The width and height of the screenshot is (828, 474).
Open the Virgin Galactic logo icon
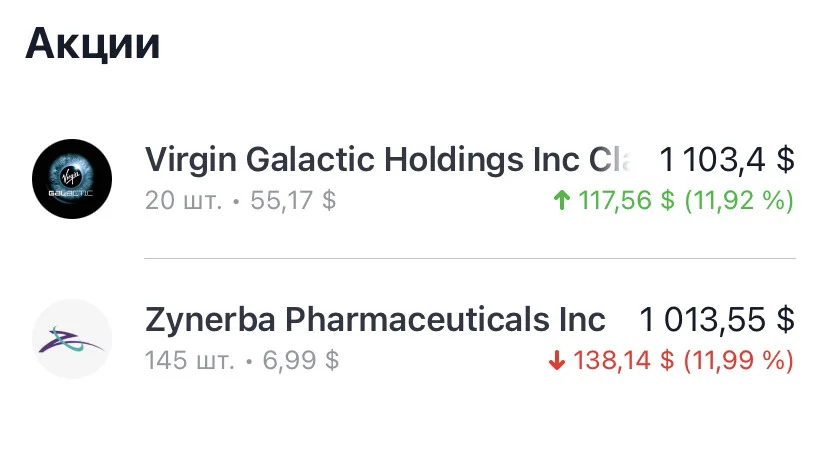(x=72, y=179)
